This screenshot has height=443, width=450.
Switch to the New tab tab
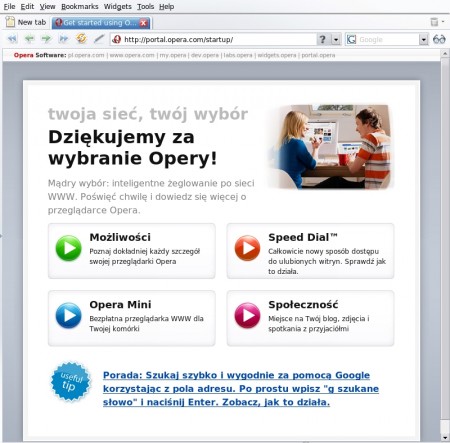pos(26,22)
